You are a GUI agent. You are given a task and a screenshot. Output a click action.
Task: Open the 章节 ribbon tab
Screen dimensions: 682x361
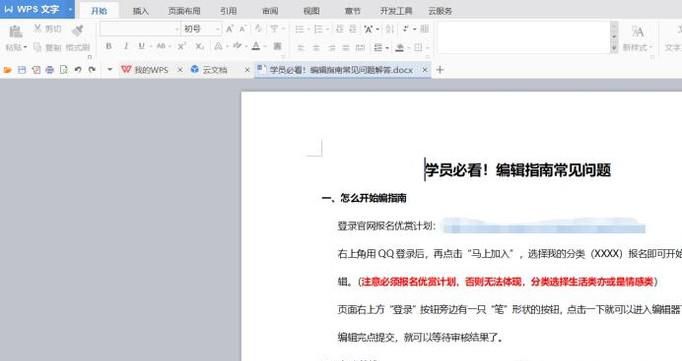click(x=352, y=11)
